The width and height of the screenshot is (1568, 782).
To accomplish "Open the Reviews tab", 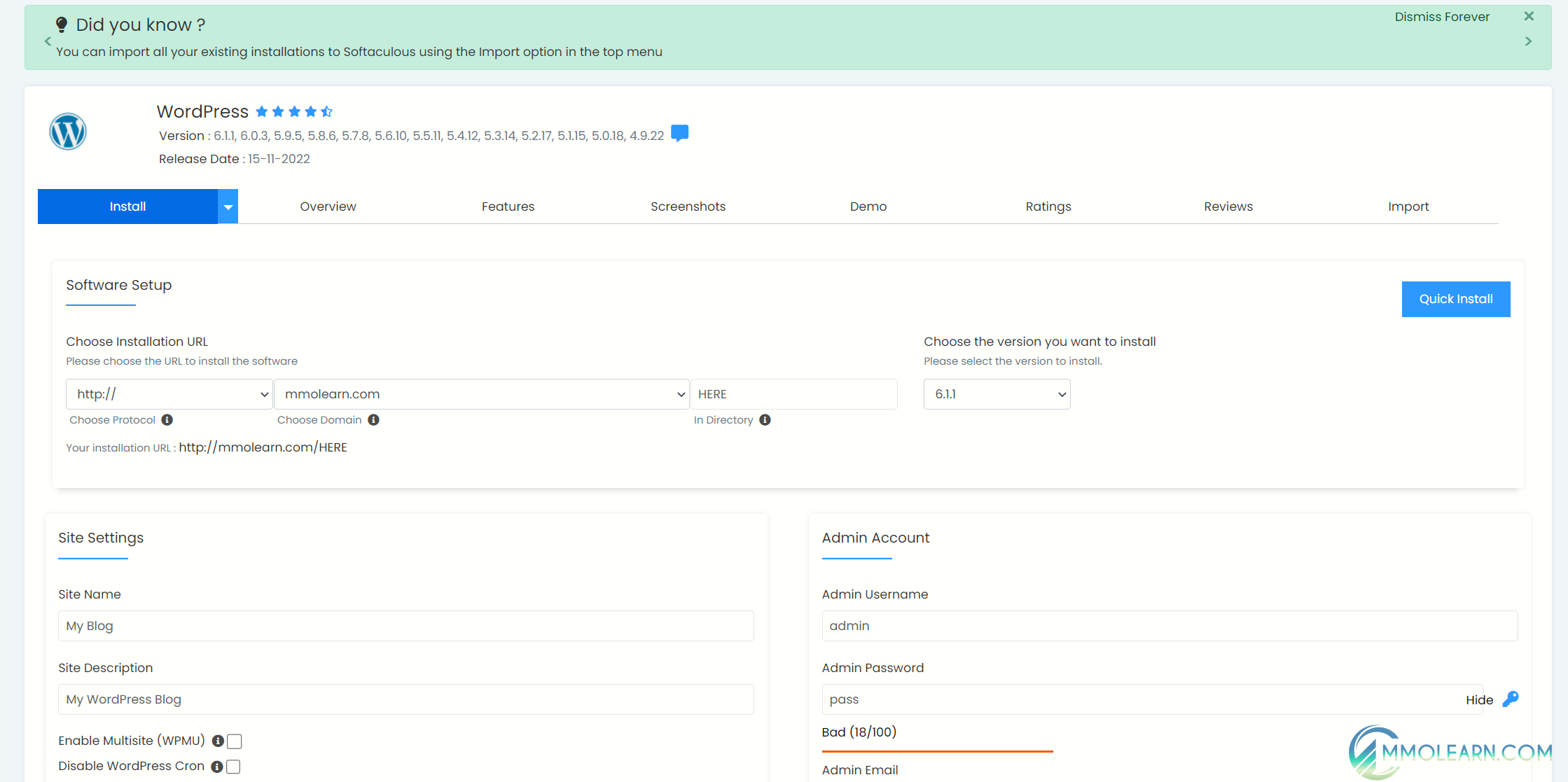I will [1228, 207].
